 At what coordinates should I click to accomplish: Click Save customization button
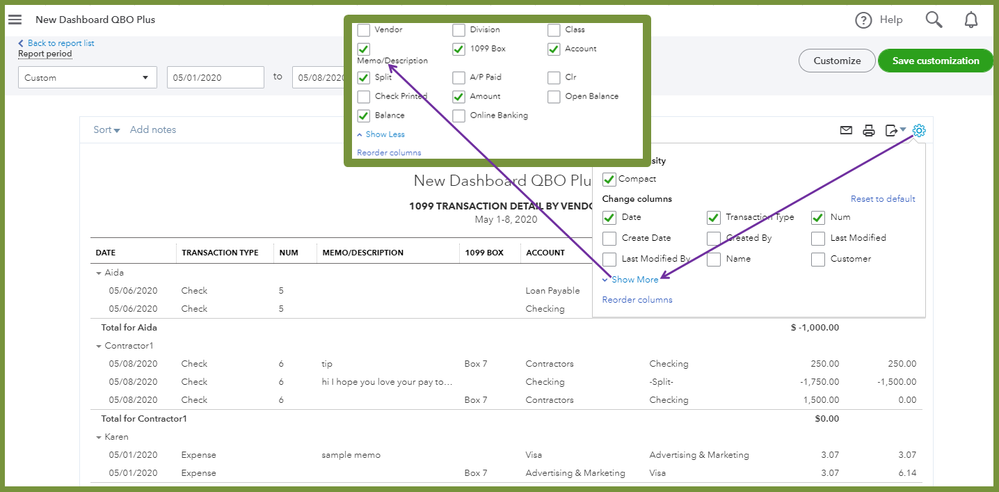click(935, 61)
